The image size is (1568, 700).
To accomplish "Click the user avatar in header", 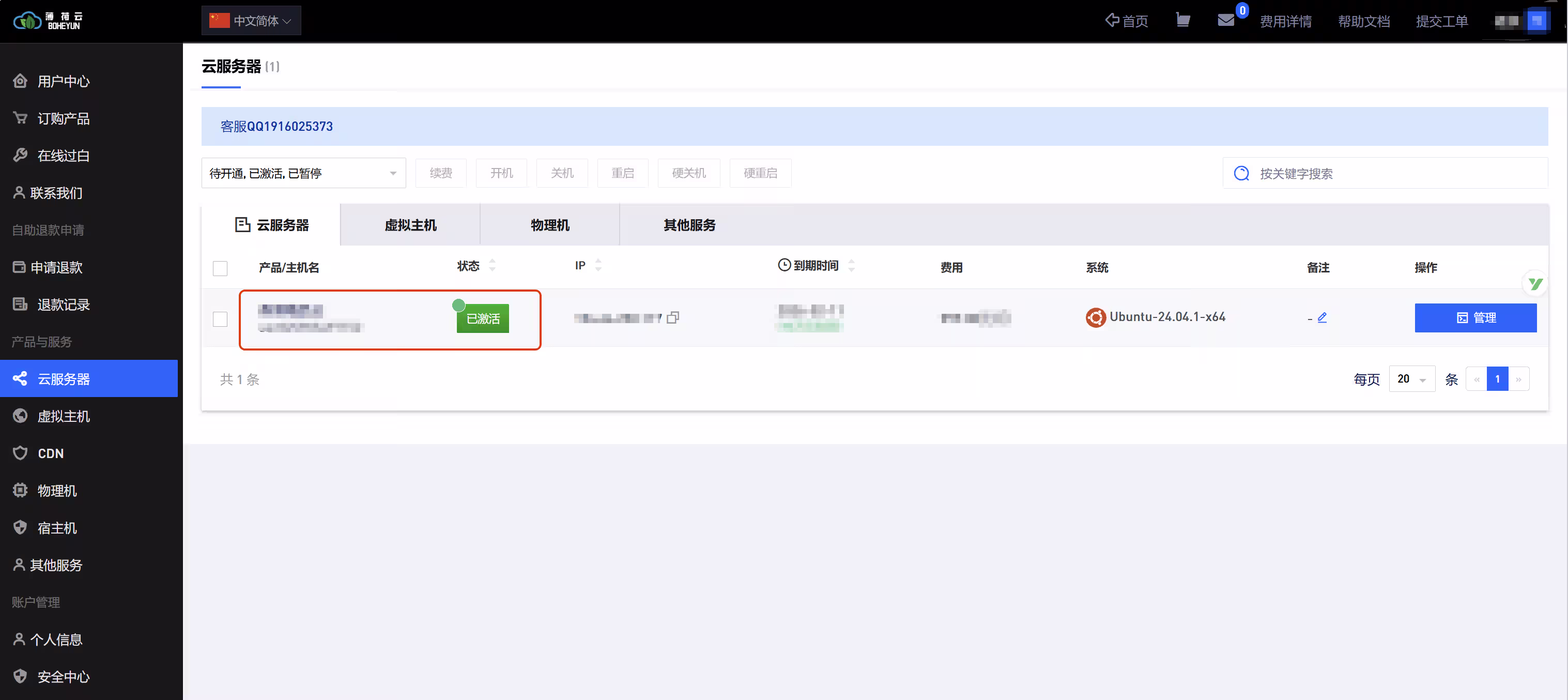I will (x=1536, y=21).
